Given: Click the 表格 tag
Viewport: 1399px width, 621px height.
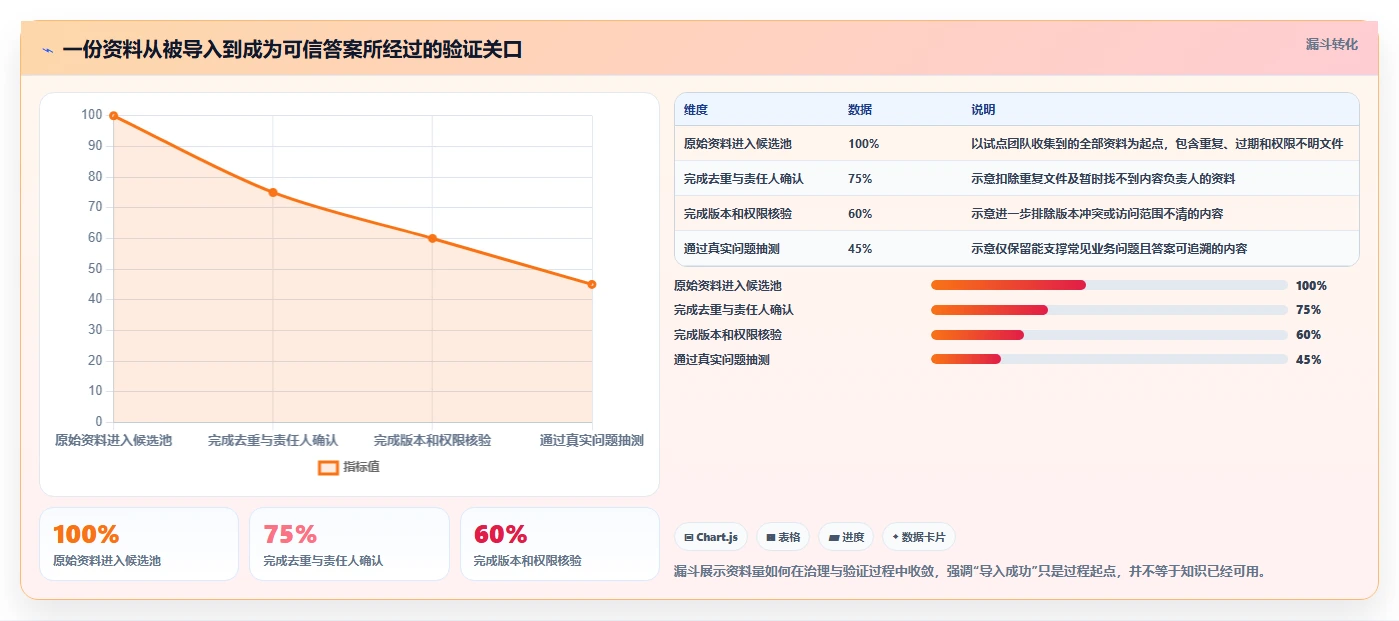Looking at the screenshot, I should click(783, 537).
